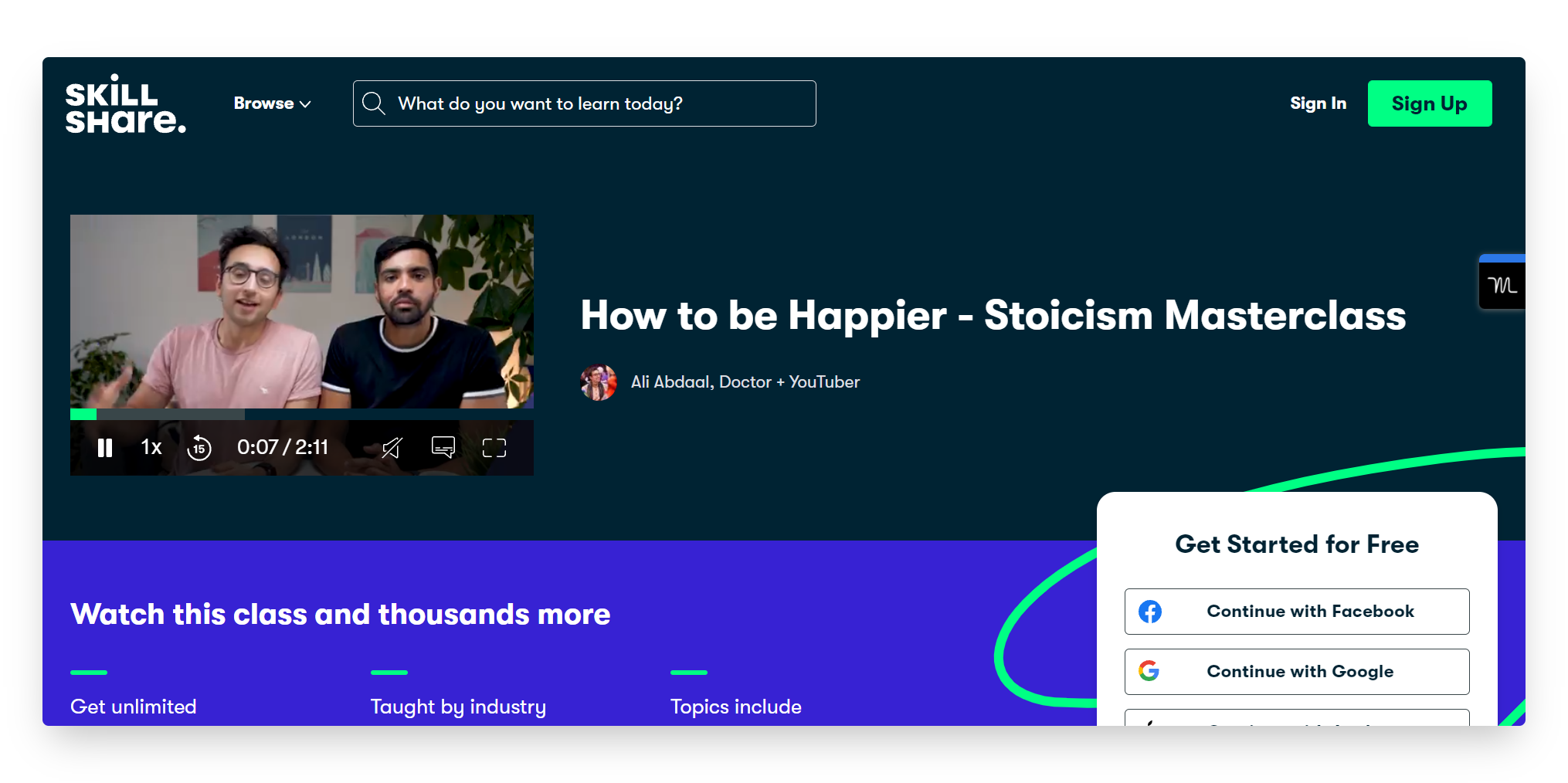Rewind 15 seconds in the video
Viewport: 1568px width, 783px height.
click(199, 448)
